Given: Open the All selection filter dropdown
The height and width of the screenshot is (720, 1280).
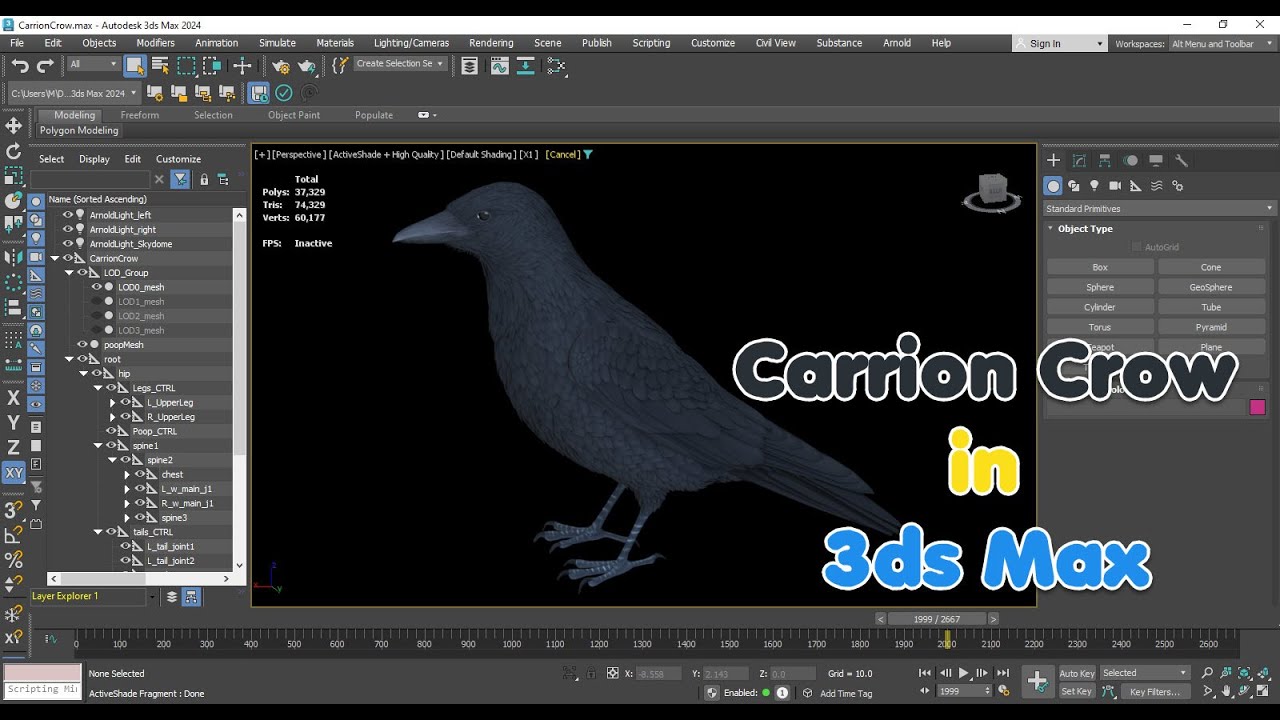Looking at the screenshot, I should pyautogui.click(x=94, y=64).
